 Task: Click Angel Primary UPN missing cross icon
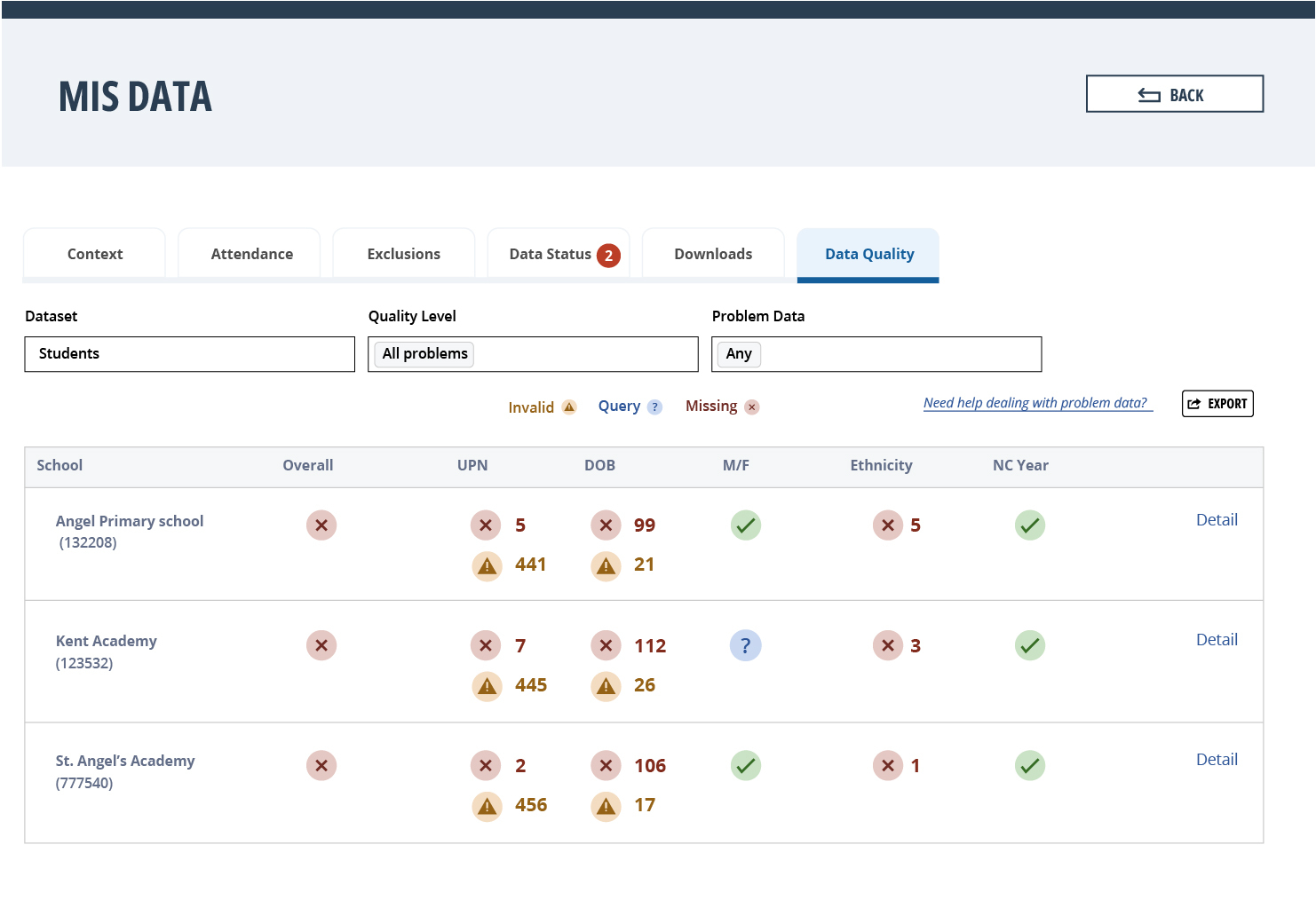pyautogui.click(x=486, y=525)
